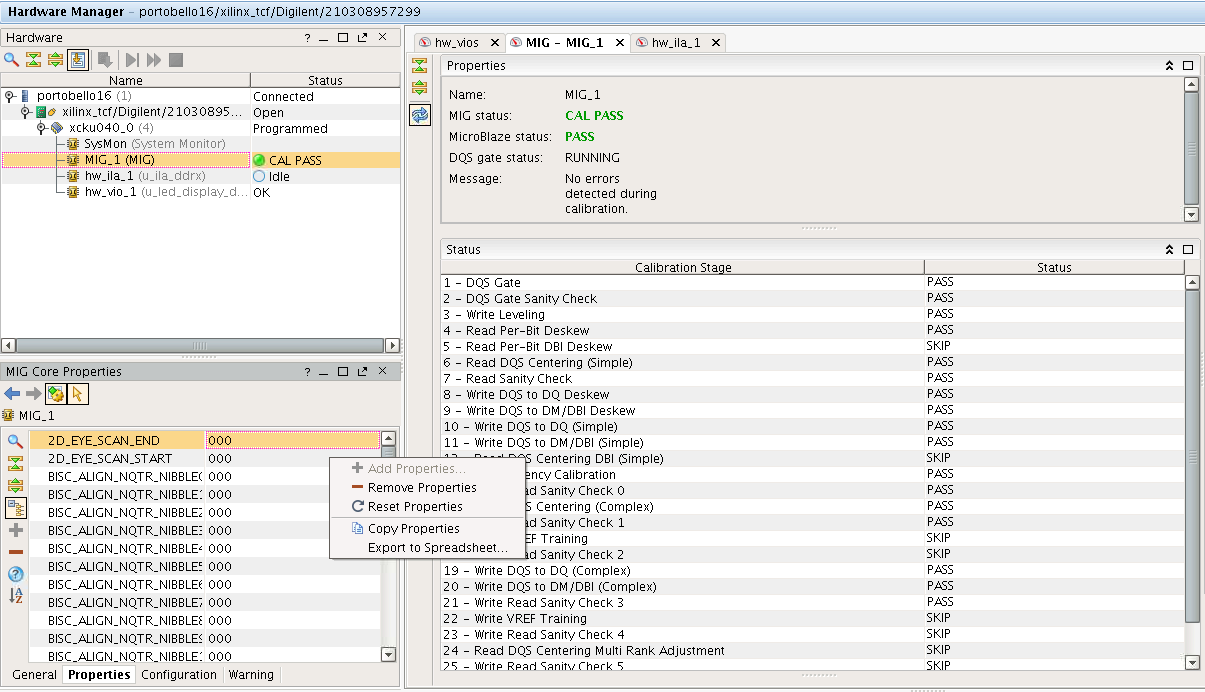1205x692 pixels.
Task: Switch to the hw_ila_1 tab
Action: pos(675,43)
